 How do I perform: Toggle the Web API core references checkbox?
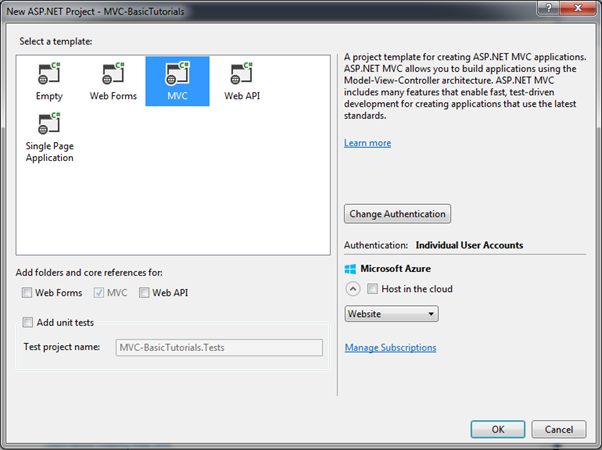145,293
